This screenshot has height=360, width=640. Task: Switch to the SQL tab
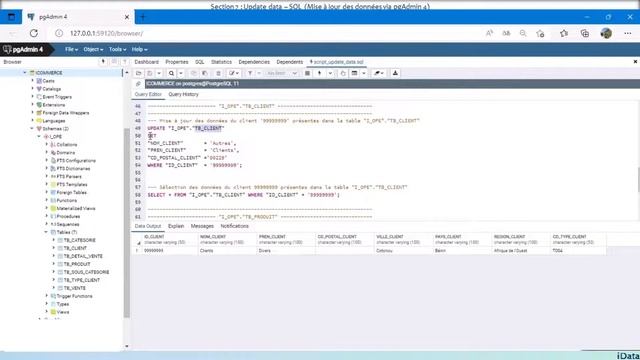tap(200, 62)
